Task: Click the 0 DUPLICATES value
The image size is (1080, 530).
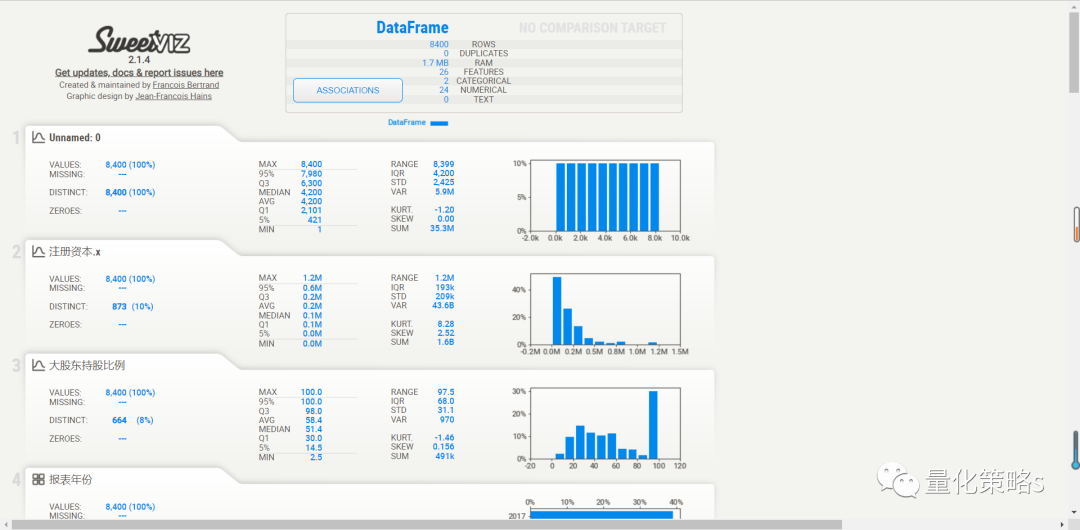Action: point(446,53)
